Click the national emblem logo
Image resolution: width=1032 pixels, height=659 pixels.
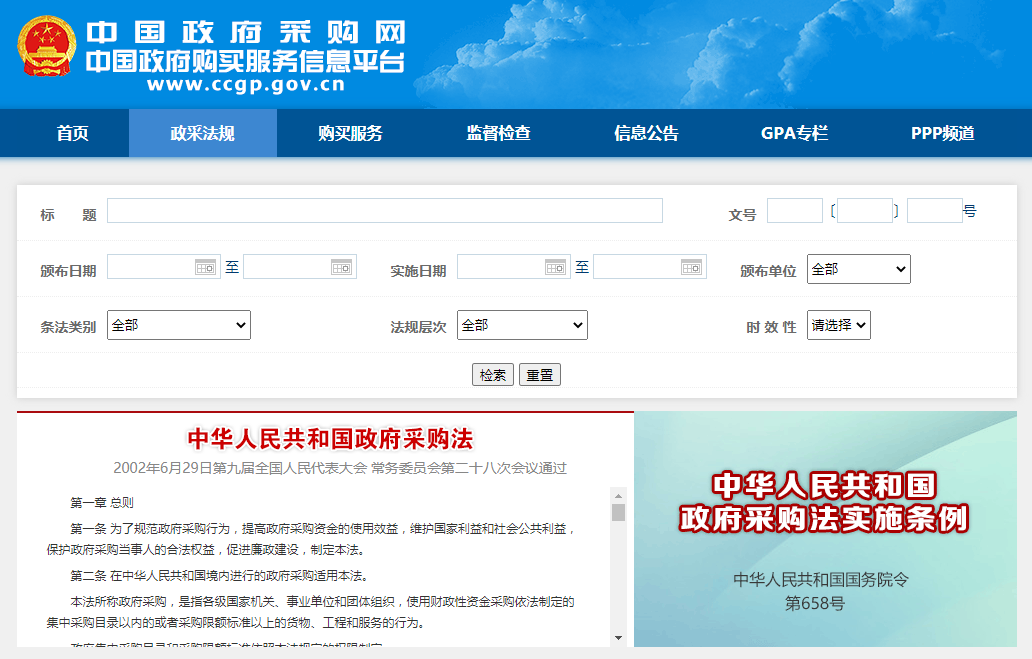click(x=46, y=46)
